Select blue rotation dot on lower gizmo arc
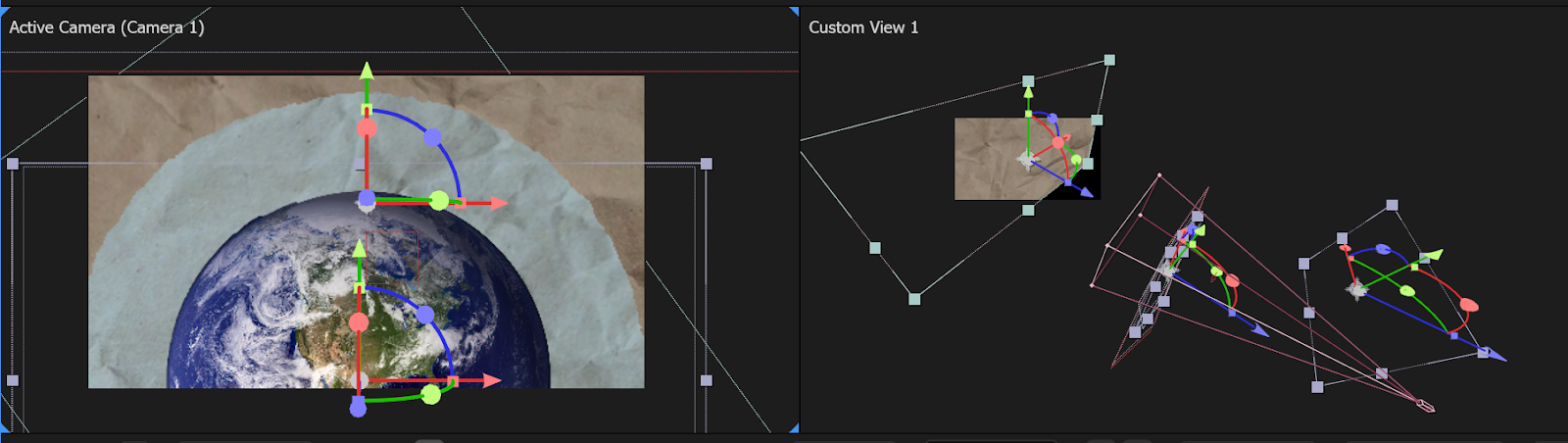This screenshot has width=1568, height=443. [x=424, y=315]
